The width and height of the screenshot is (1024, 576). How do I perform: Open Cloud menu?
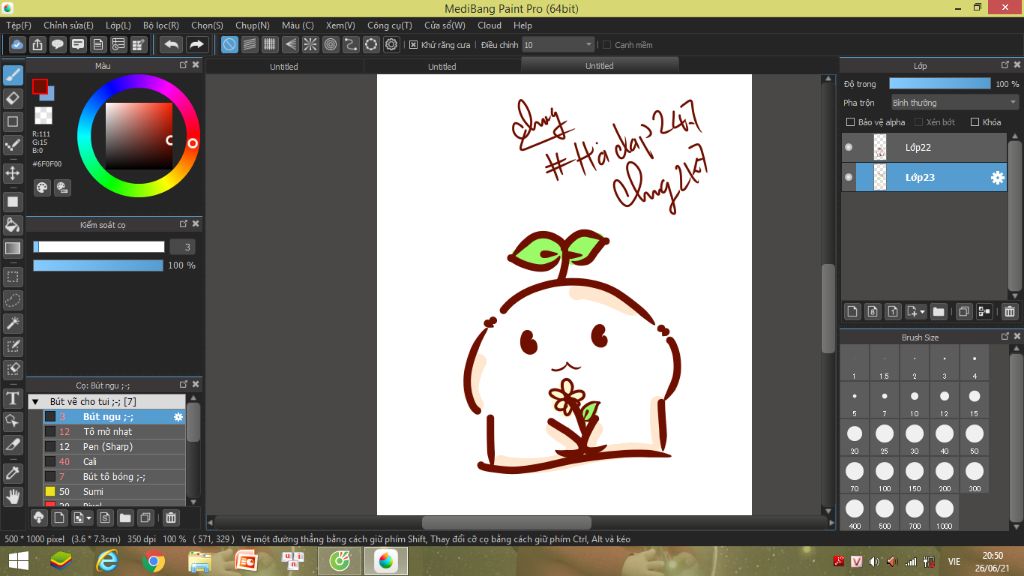489,25
